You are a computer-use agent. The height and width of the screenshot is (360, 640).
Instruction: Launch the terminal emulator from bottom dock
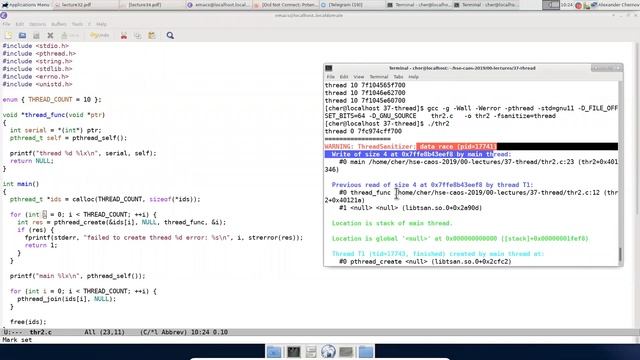pyautogui.click(x=293, y=351)
